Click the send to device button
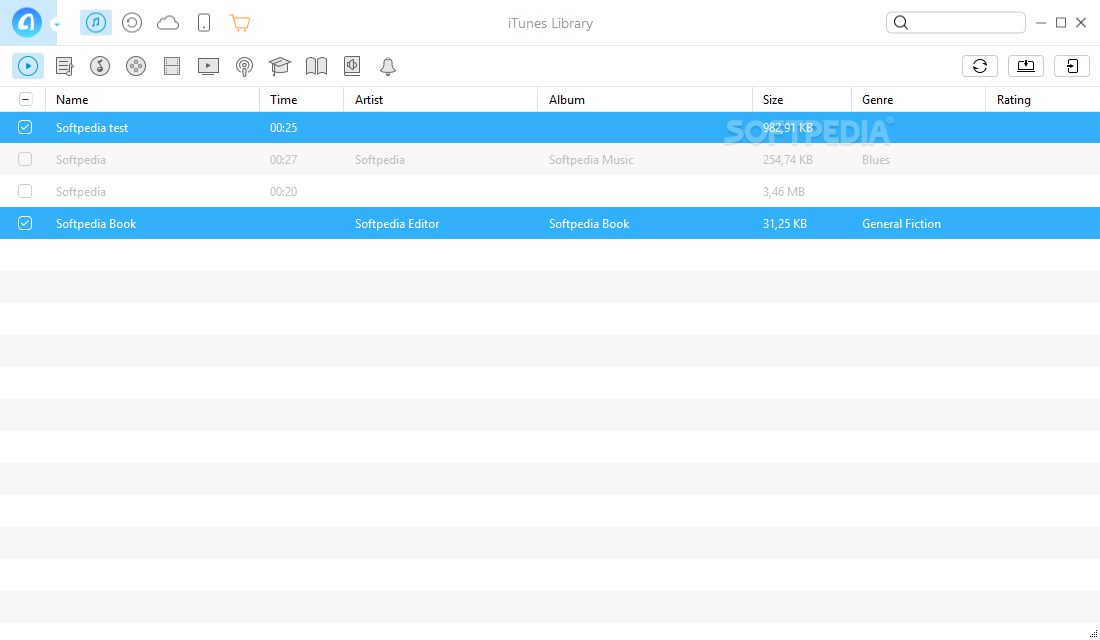This screenshot has height=640, width=1100. [x=1072, y=66]
